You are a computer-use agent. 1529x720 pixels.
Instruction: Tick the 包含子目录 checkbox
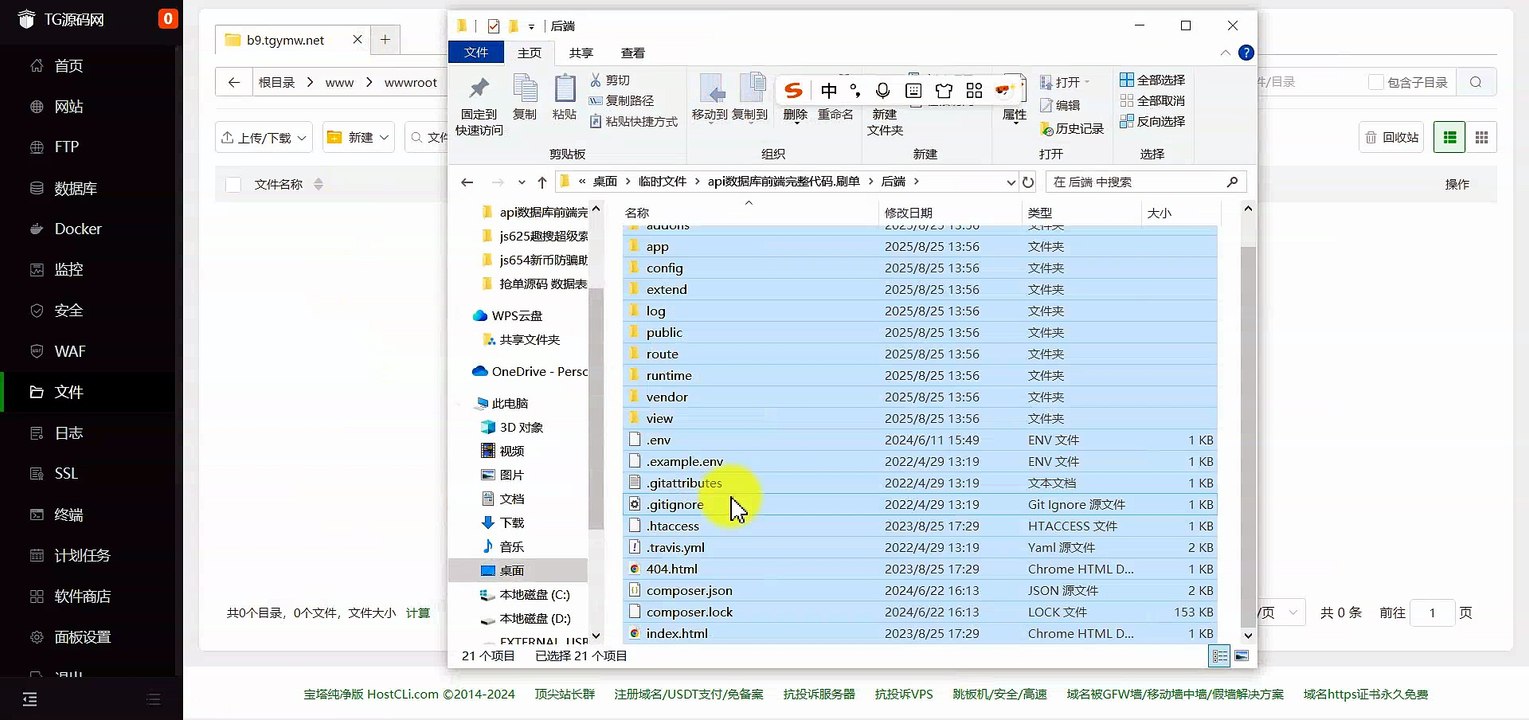pos(1376,82)
